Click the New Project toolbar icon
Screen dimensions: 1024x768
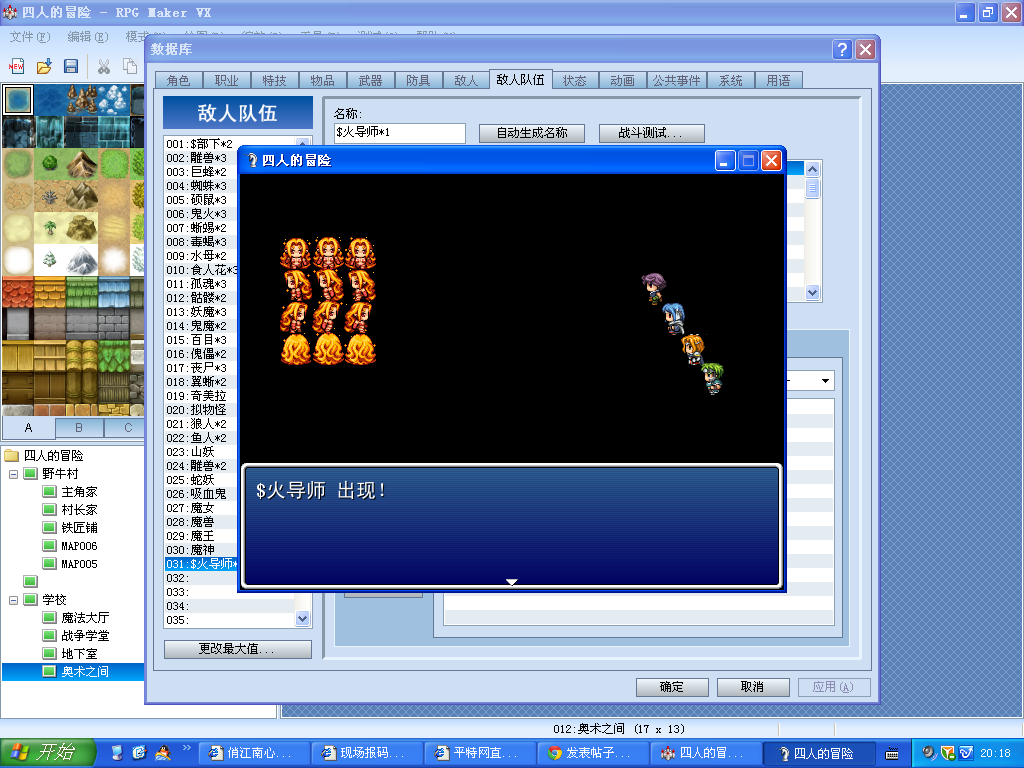pos(16,66)
